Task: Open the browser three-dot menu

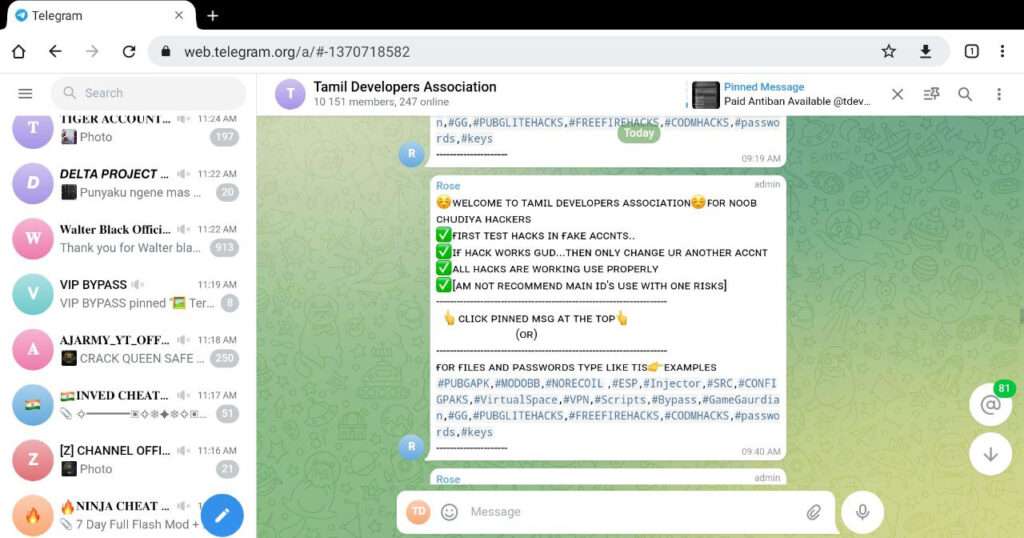Action: pyautogui.click(x=1002, y=52)
